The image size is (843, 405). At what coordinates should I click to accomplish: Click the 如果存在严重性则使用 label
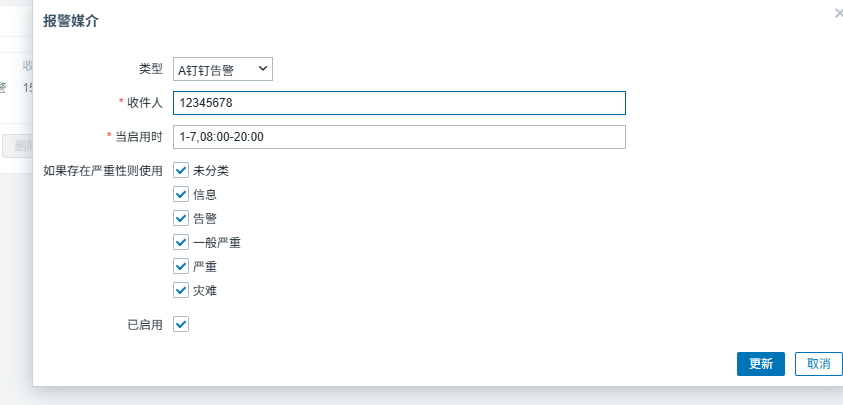(x=102, y=170)
